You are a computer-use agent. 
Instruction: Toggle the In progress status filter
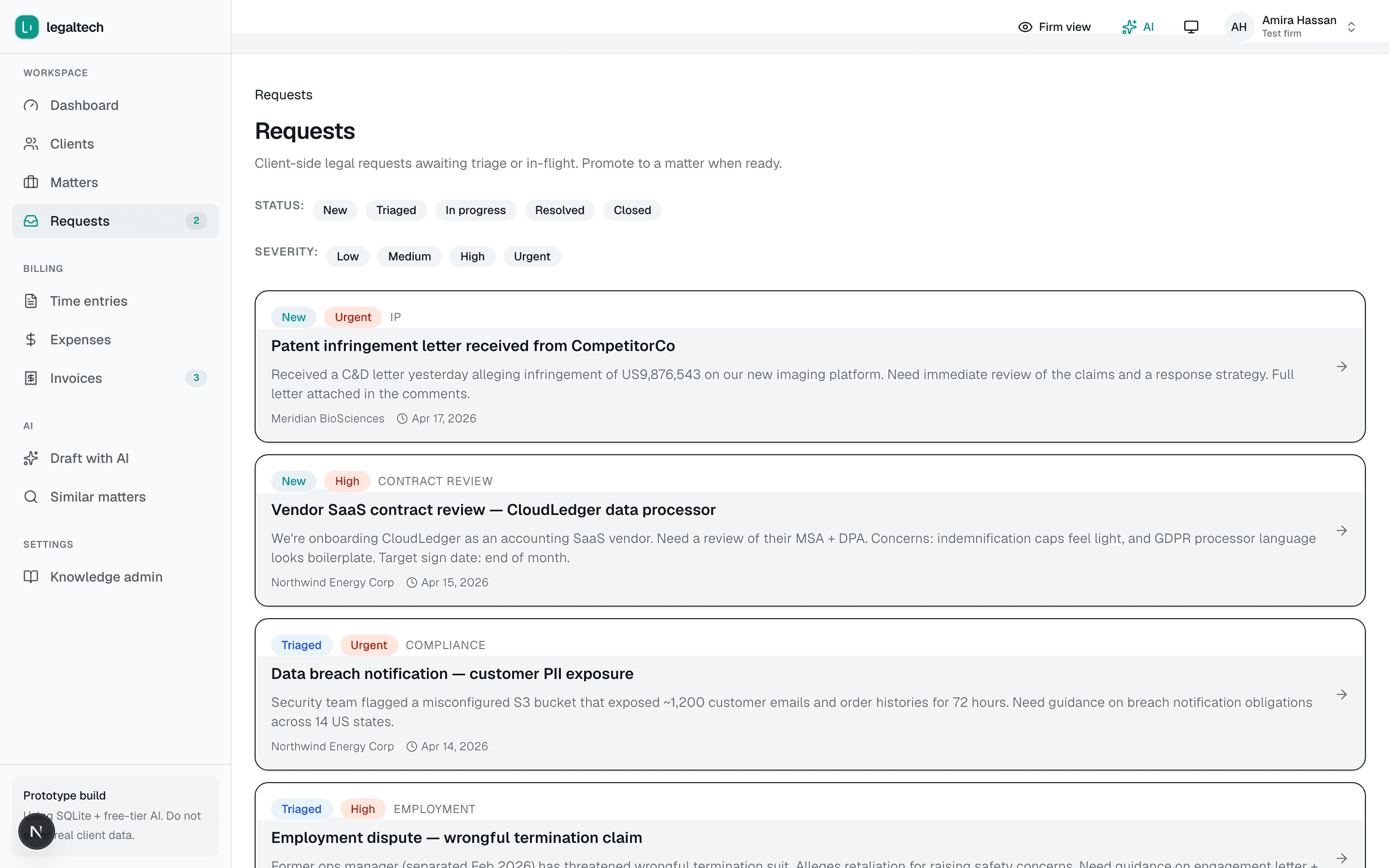[x=475, y=210]
